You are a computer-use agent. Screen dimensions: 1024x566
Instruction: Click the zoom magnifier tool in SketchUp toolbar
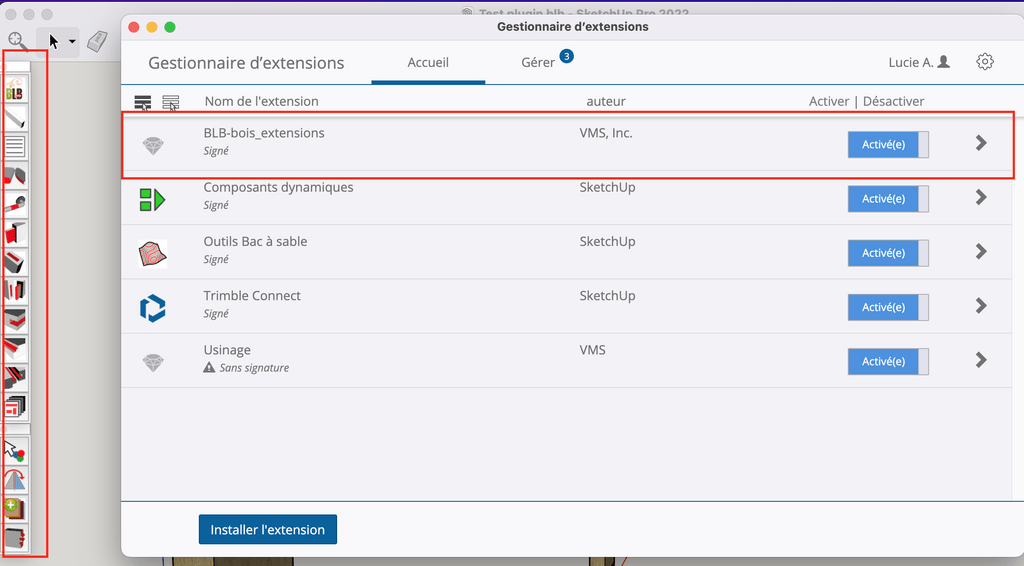point(18,41)
